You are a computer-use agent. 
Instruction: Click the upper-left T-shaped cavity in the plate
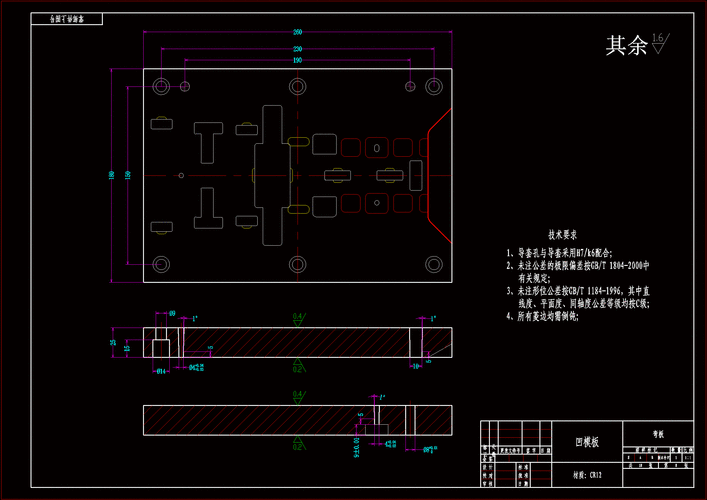(x=208, y=140)
